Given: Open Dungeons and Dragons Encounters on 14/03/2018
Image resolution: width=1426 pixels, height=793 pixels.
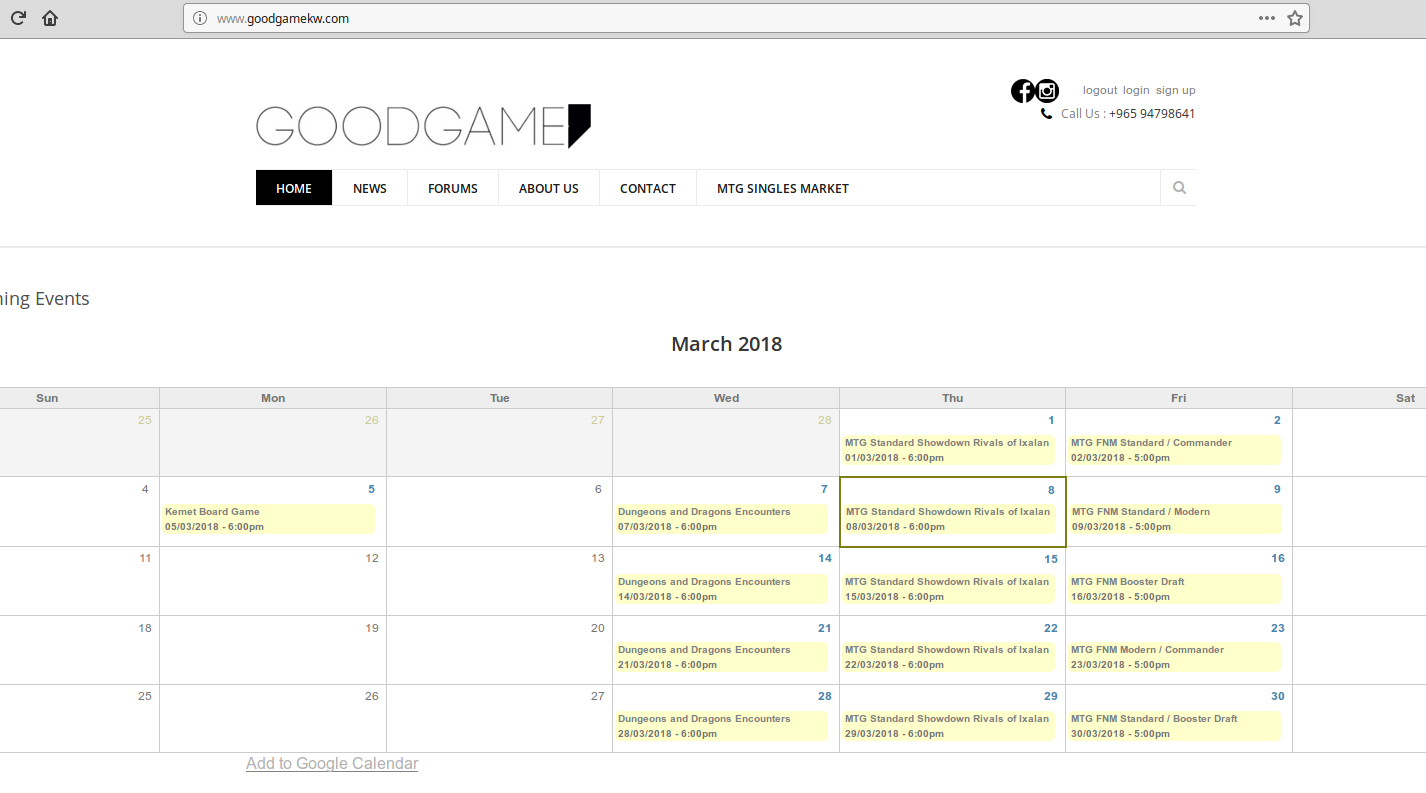Looking at the screenshot, I should [x=721, y=588].
